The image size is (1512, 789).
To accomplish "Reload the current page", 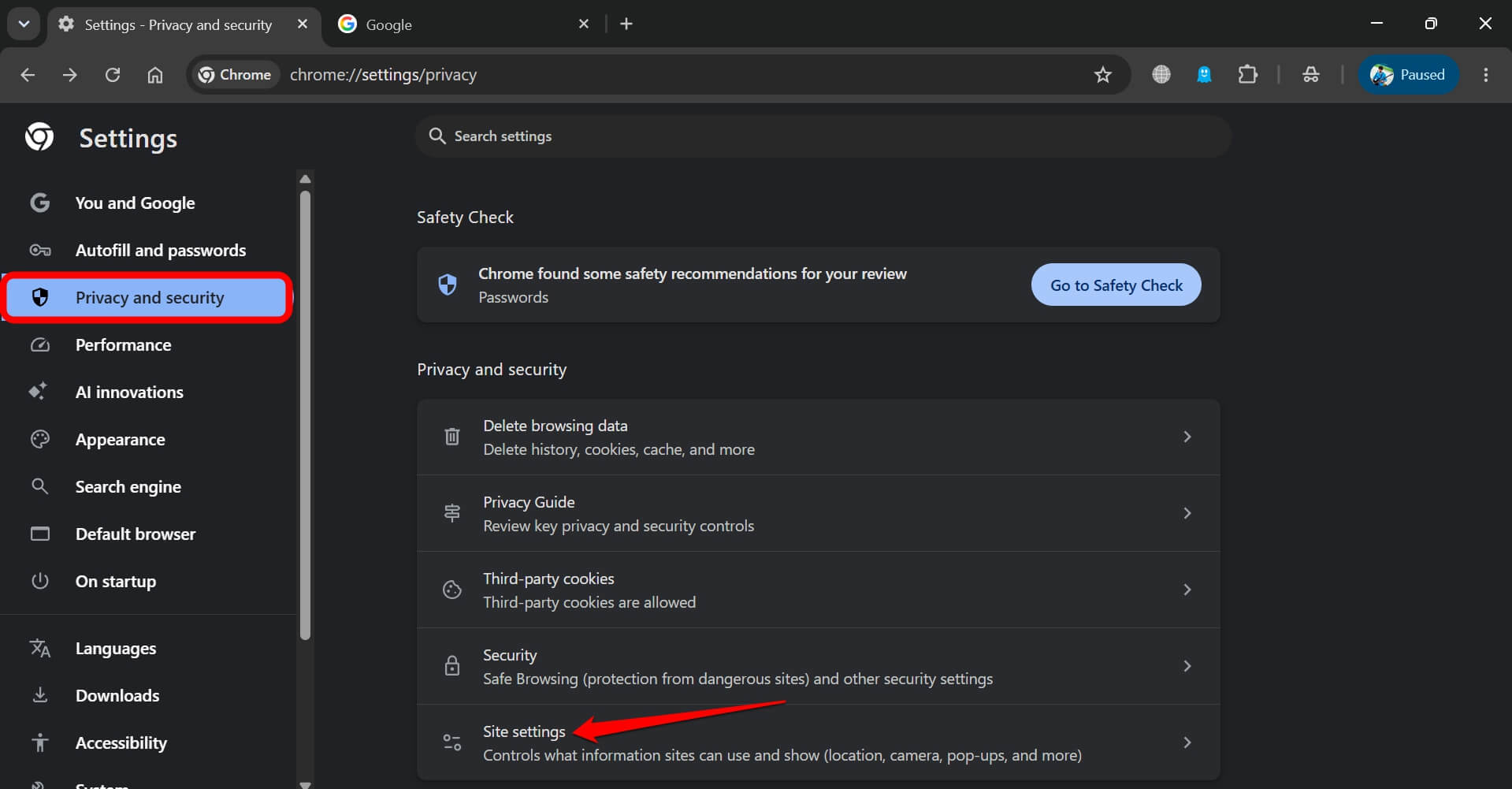I will pos(113,75).
